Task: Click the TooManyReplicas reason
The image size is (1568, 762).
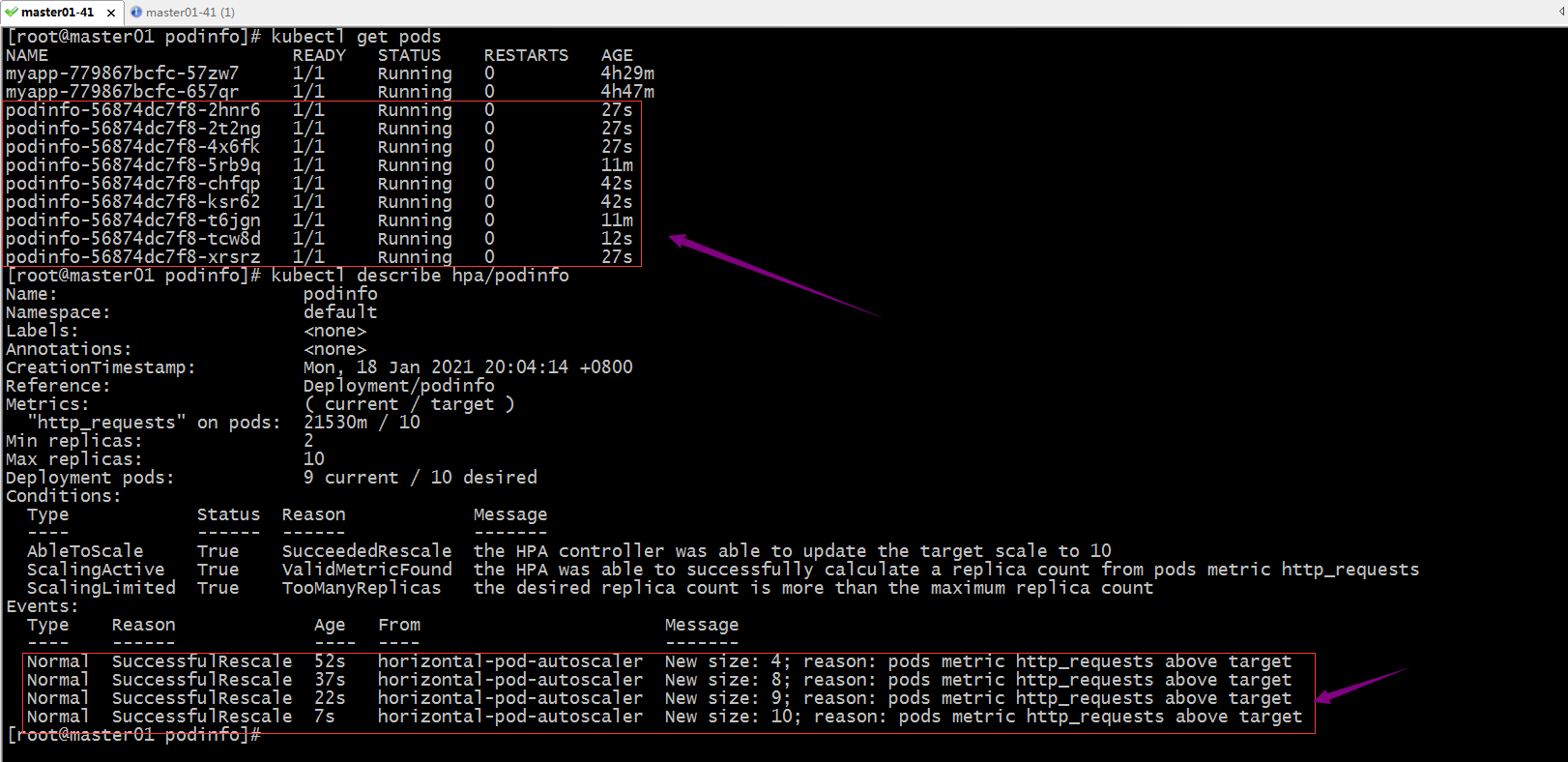Action: coord(362,588)
